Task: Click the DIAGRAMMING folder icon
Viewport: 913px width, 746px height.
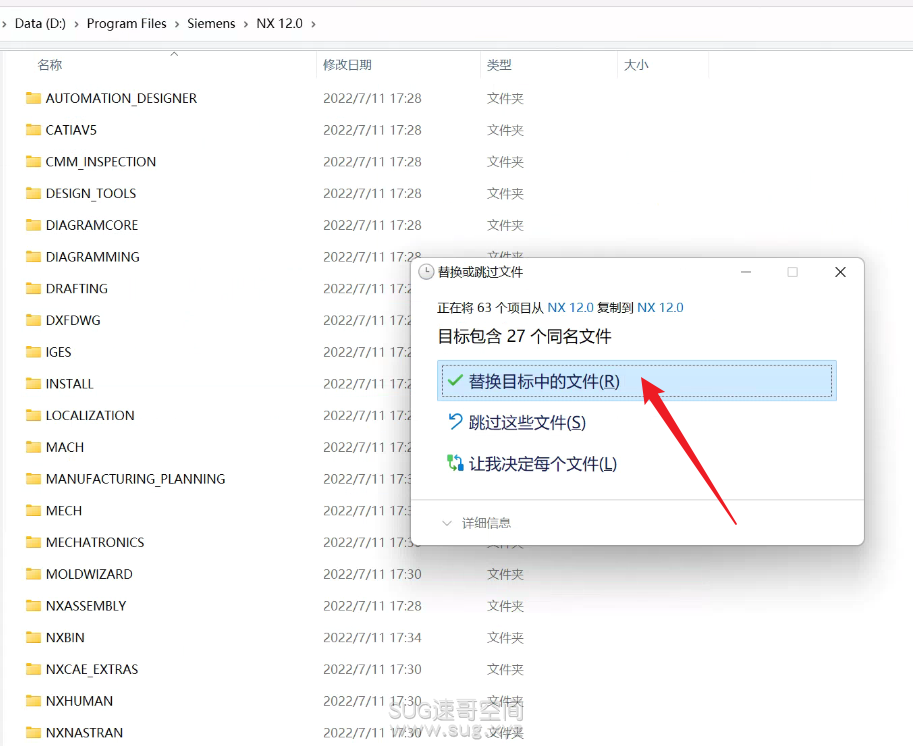Action: point(33,256)
